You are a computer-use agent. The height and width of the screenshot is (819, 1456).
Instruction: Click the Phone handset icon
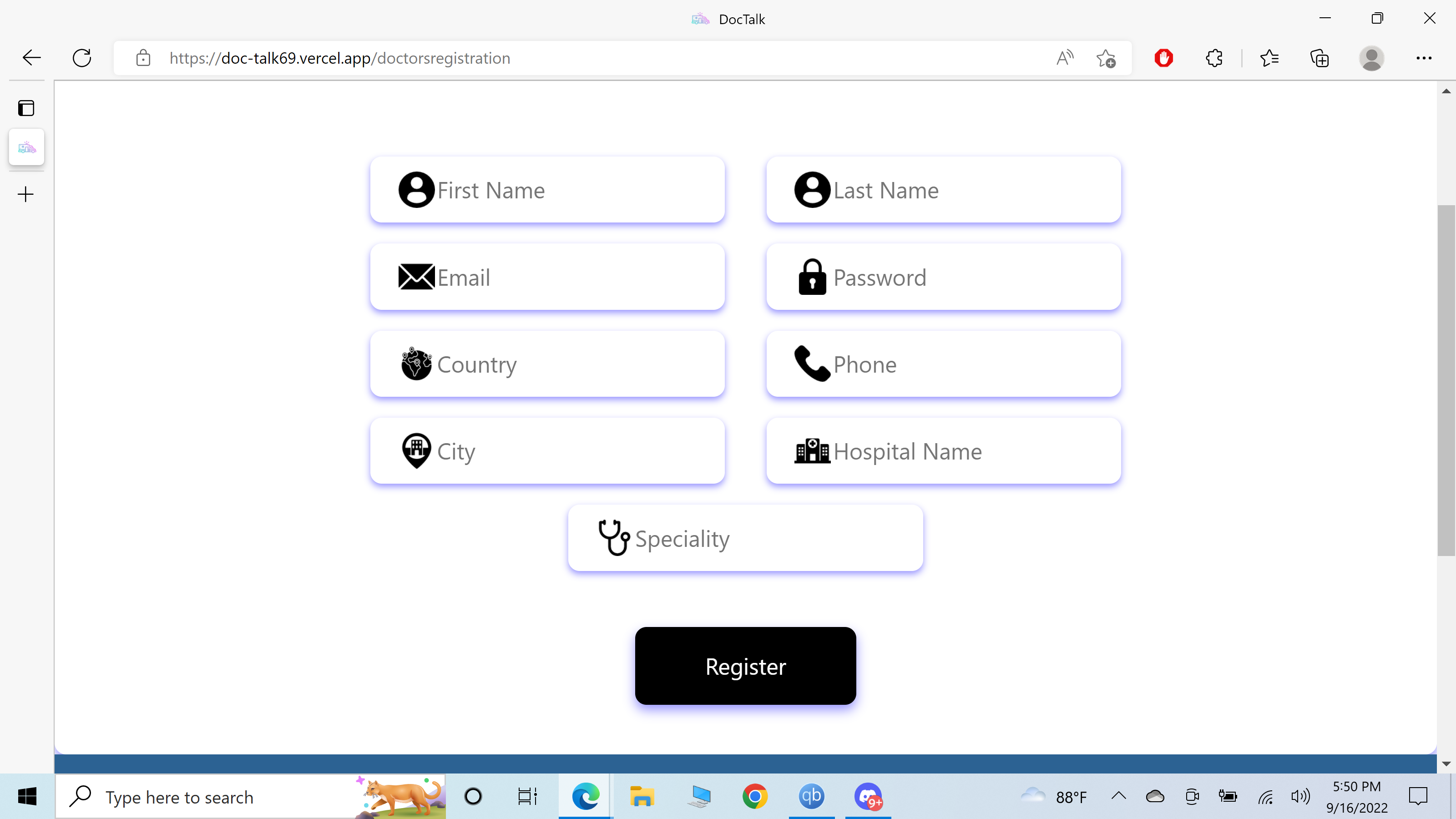coord(812,364)
